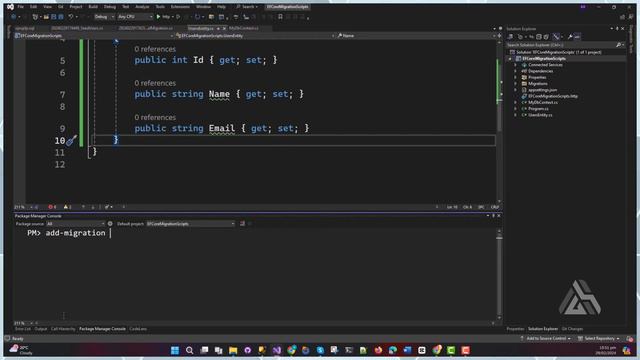640x360 pixels.
Task: Select MyDbContext.cs in Solution Explorer
Action: 543,102
